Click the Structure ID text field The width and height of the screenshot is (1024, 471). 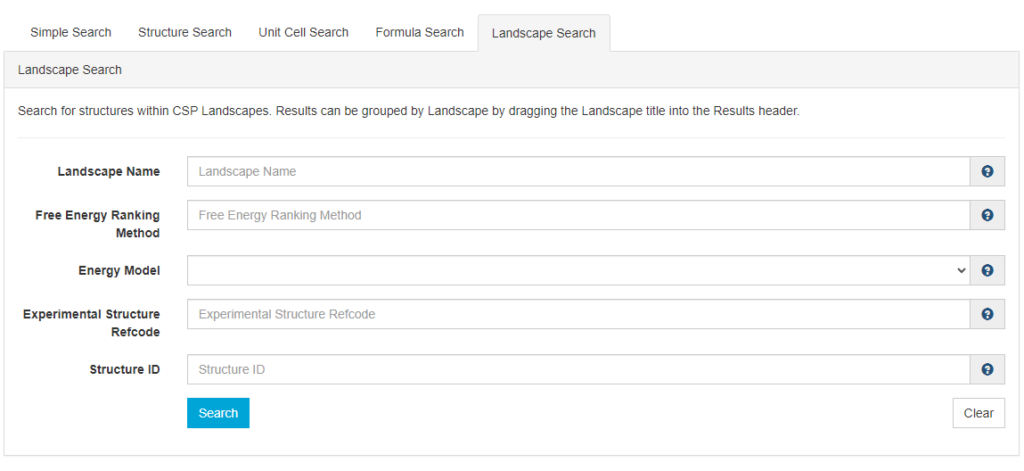pyautogui.click(x=578, y=369)
